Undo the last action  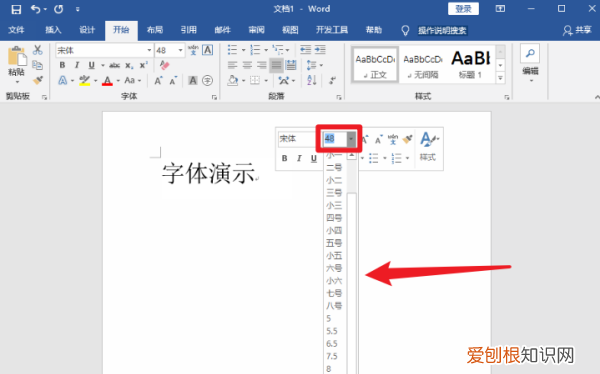pyautogui.click(x=35, y=9)
